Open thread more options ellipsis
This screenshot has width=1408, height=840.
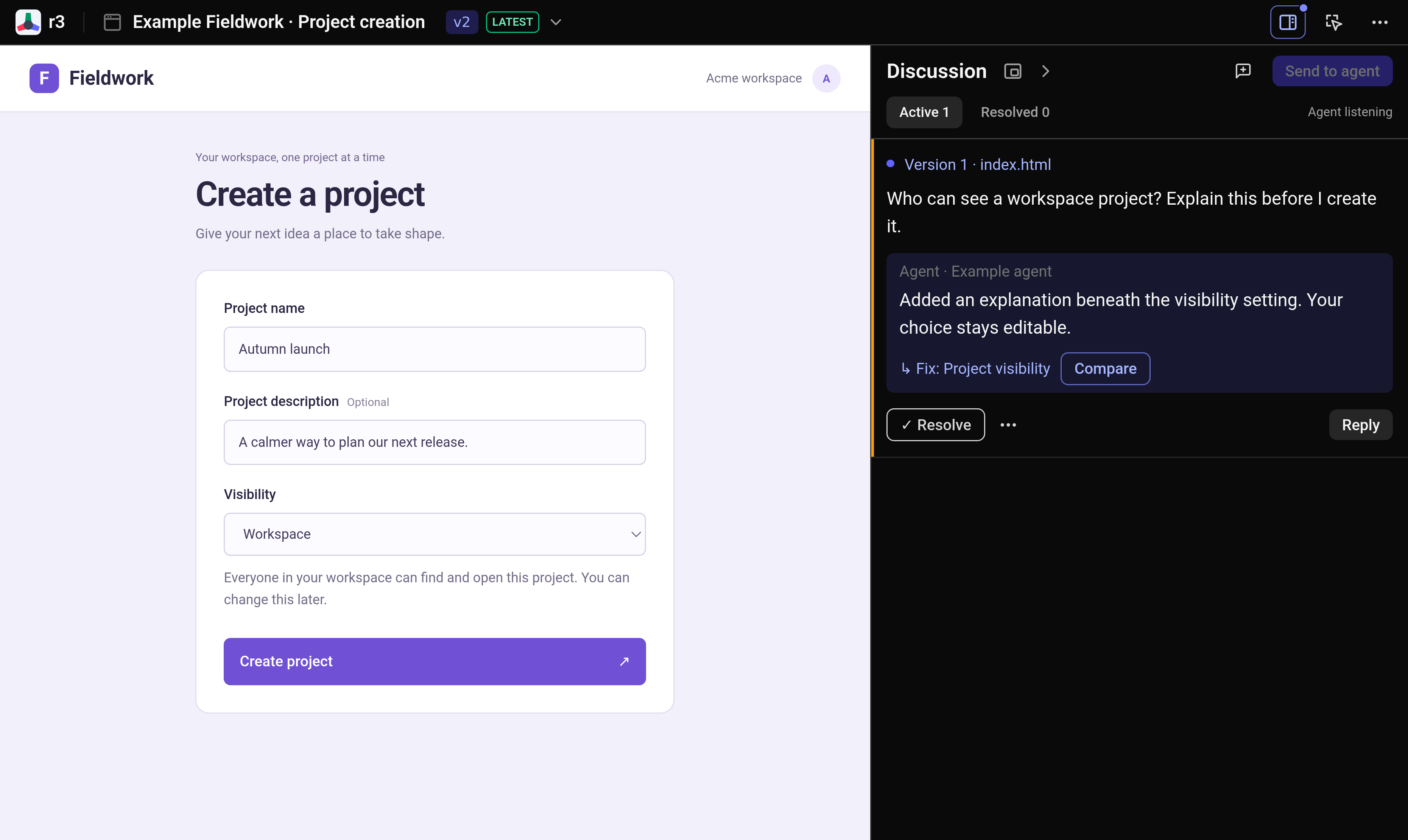[x=1008, y=425]
